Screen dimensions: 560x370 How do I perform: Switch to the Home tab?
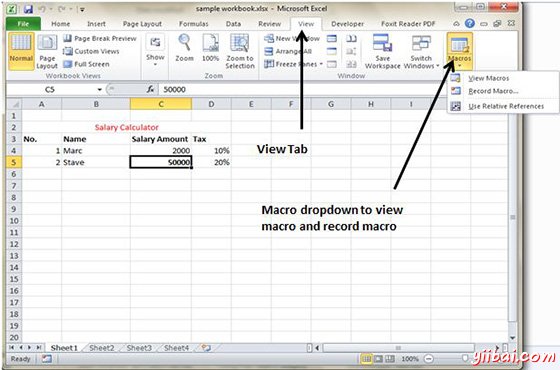60,24
